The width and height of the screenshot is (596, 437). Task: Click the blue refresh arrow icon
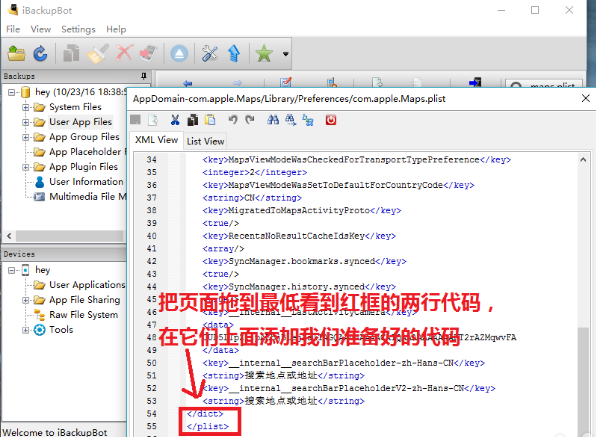40,54
